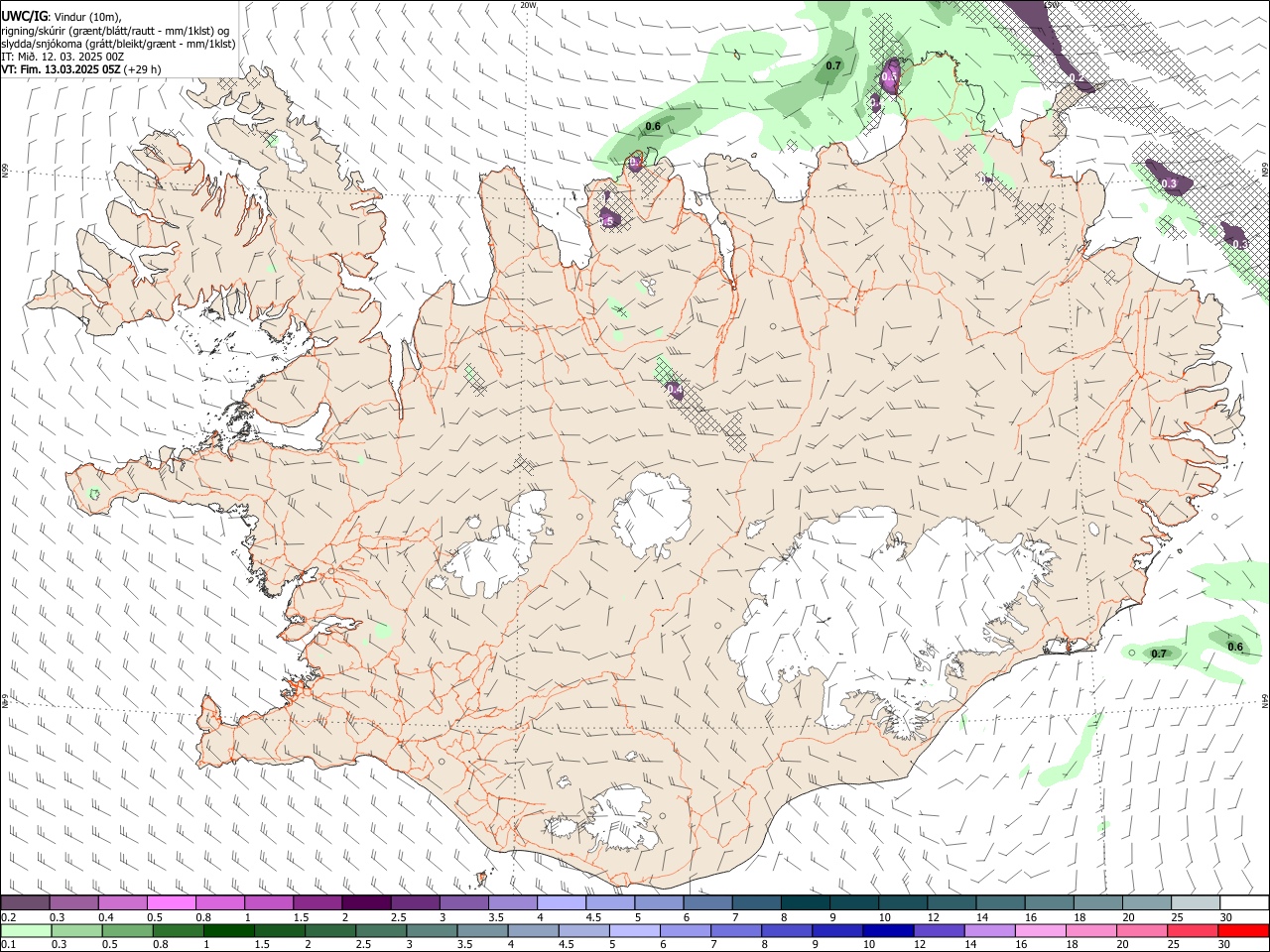The width and height of the screenshot is (1270, 952).
Task: Pick the darkest purple snow swatch starting at 2
Action: tap(365, 902)
